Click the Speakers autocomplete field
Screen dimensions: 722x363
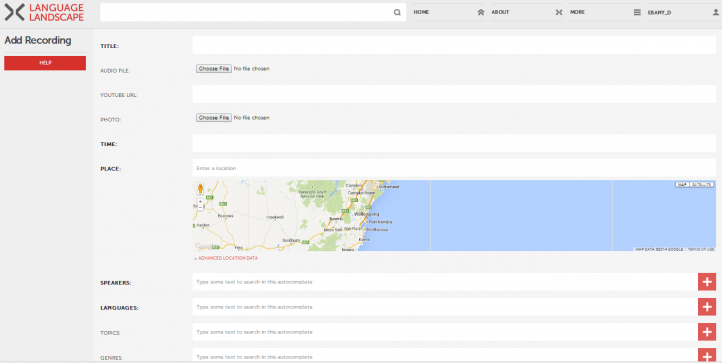[x=445, y=282]
